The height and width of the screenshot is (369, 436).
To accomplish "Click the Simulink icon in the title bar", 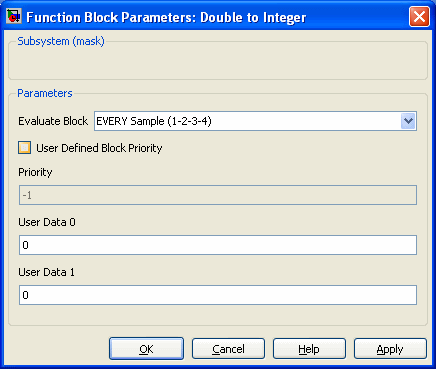I will (14, 16).
